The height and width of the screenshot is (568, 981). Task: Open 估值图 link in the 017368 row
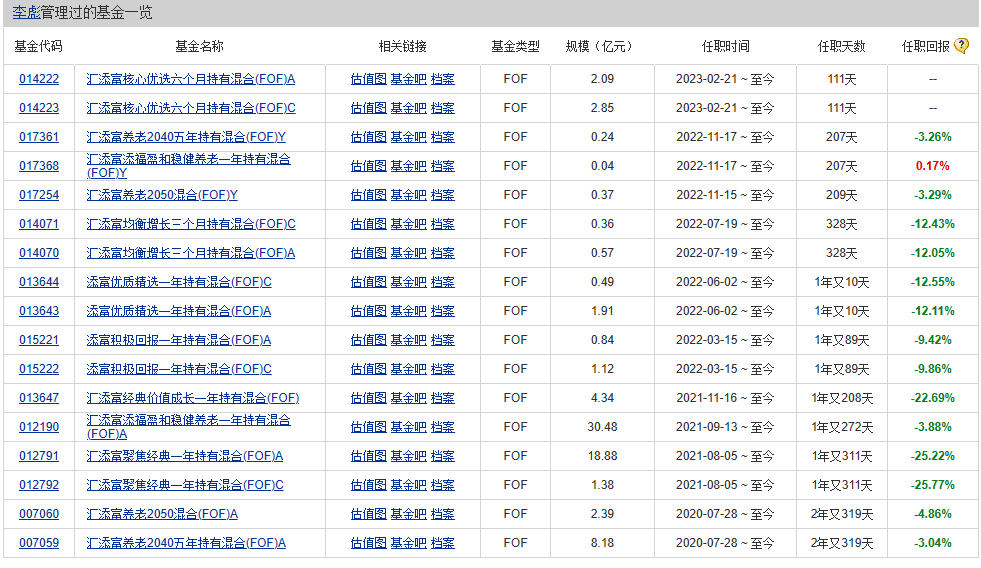(369, 166)
